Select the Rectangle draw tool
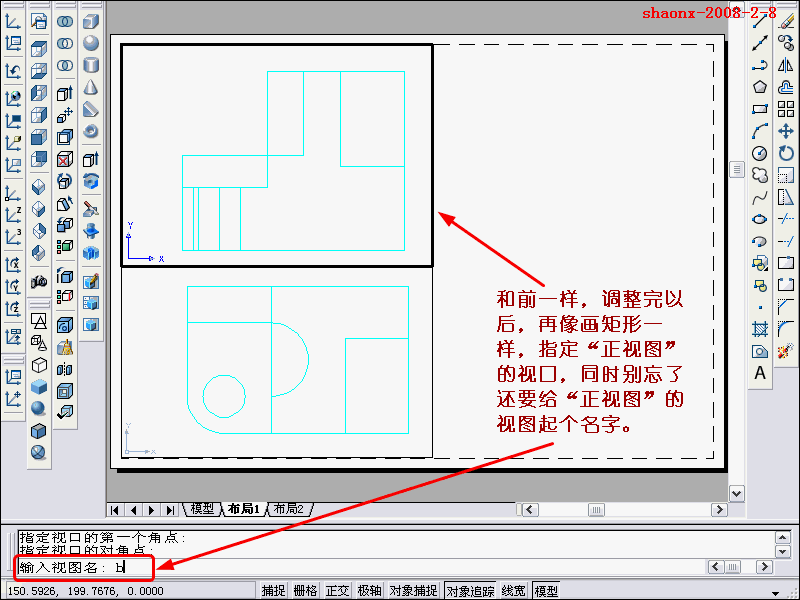Image resolution: width=800 pixels, height=600 pixels. click(x=760, y=109)
